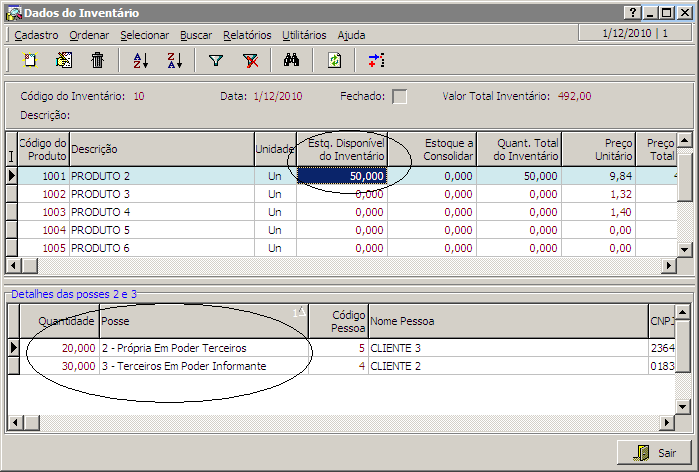Open the Cadastro menu
This screenshot has width=699, height=472.
(x=36, y=35)
